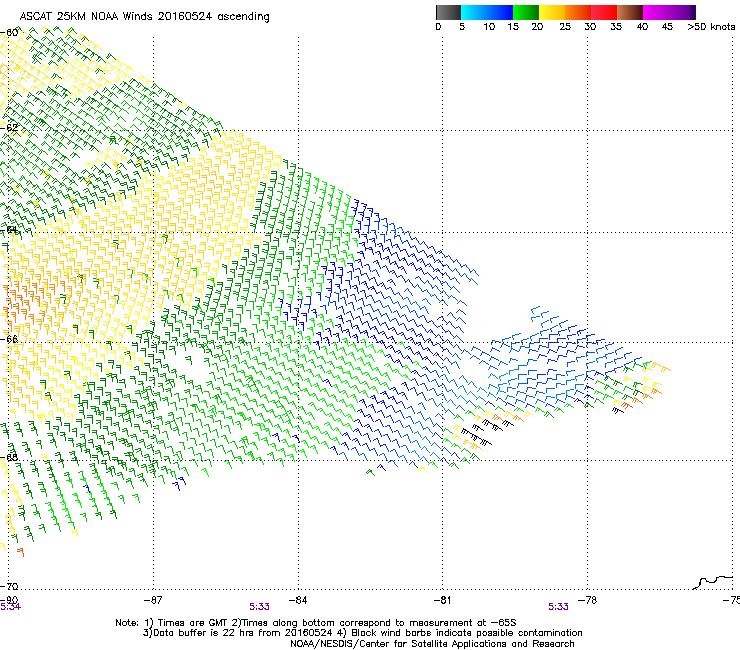Click the purple '5:33' stamp near -84
Image resolution: width=740 pixels, height=650 pixels.
(x=260, y=607)
